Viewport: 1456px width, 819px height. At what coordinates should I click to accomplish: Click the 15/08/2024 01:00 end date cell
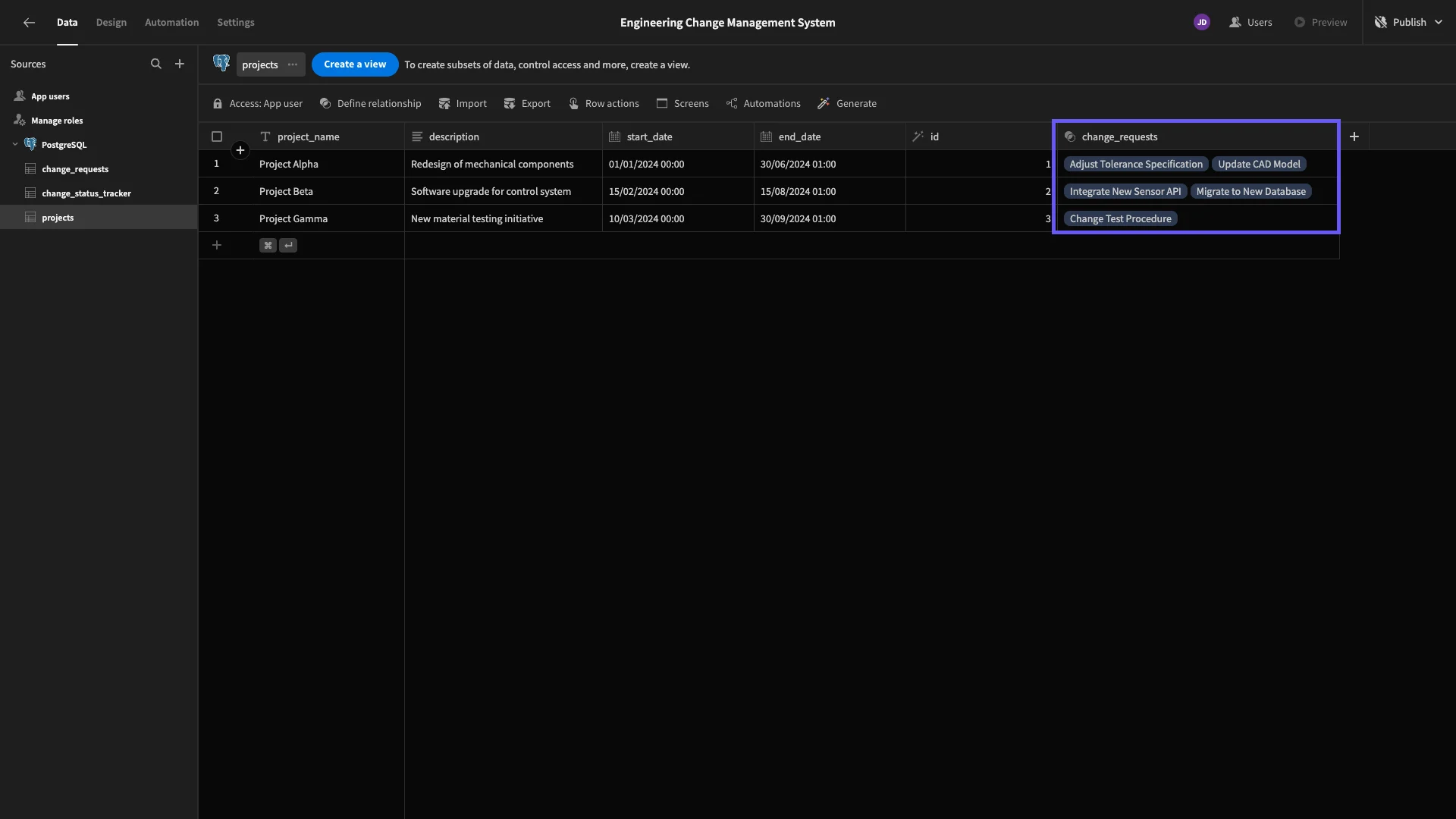click(830, 191)
